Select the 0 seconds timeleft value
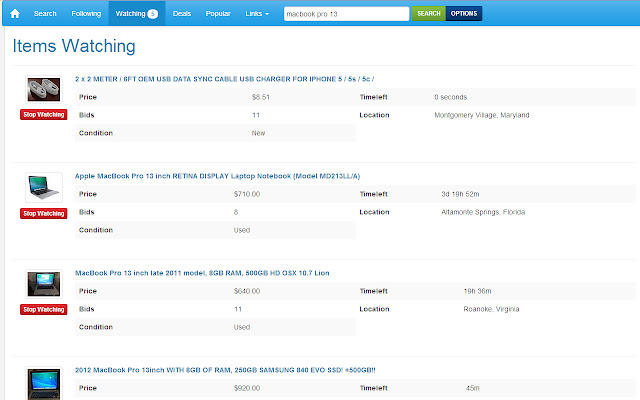The height and width of the screenshot is (400, 640). [x=451, y=97]
